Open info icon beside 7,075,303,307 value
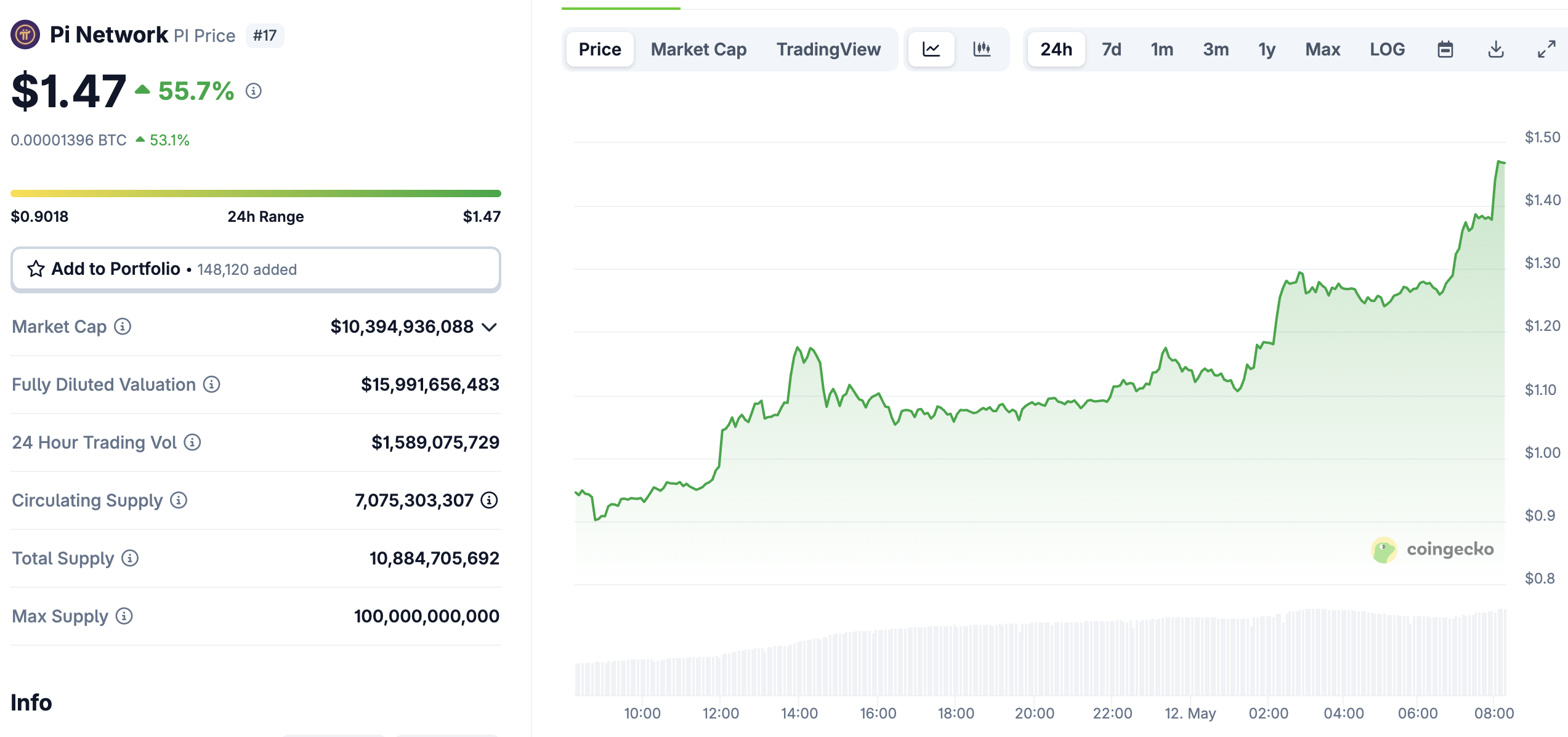The width and height of the screenshot is (1568, 737). pos(490,500)
